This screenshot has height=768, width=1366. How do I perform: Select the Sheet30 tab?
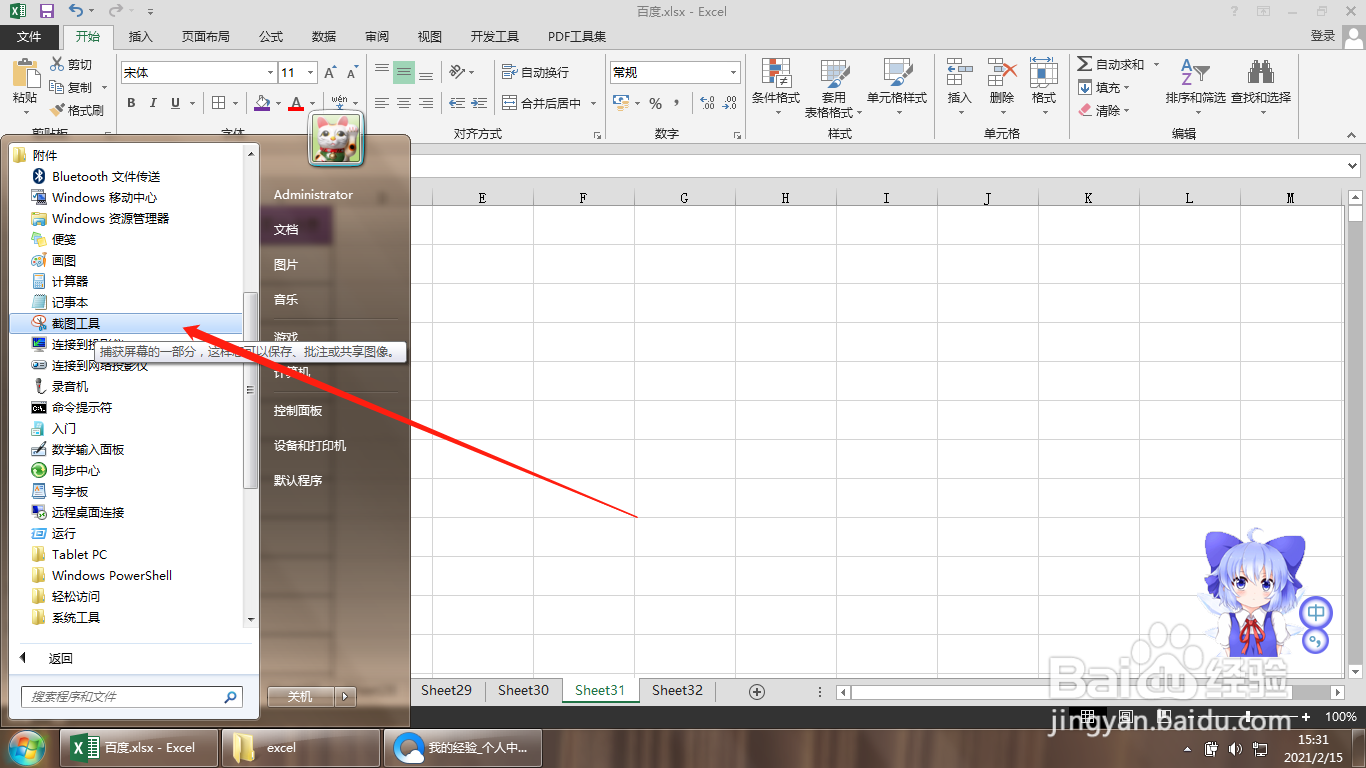[x=523, y=690]
